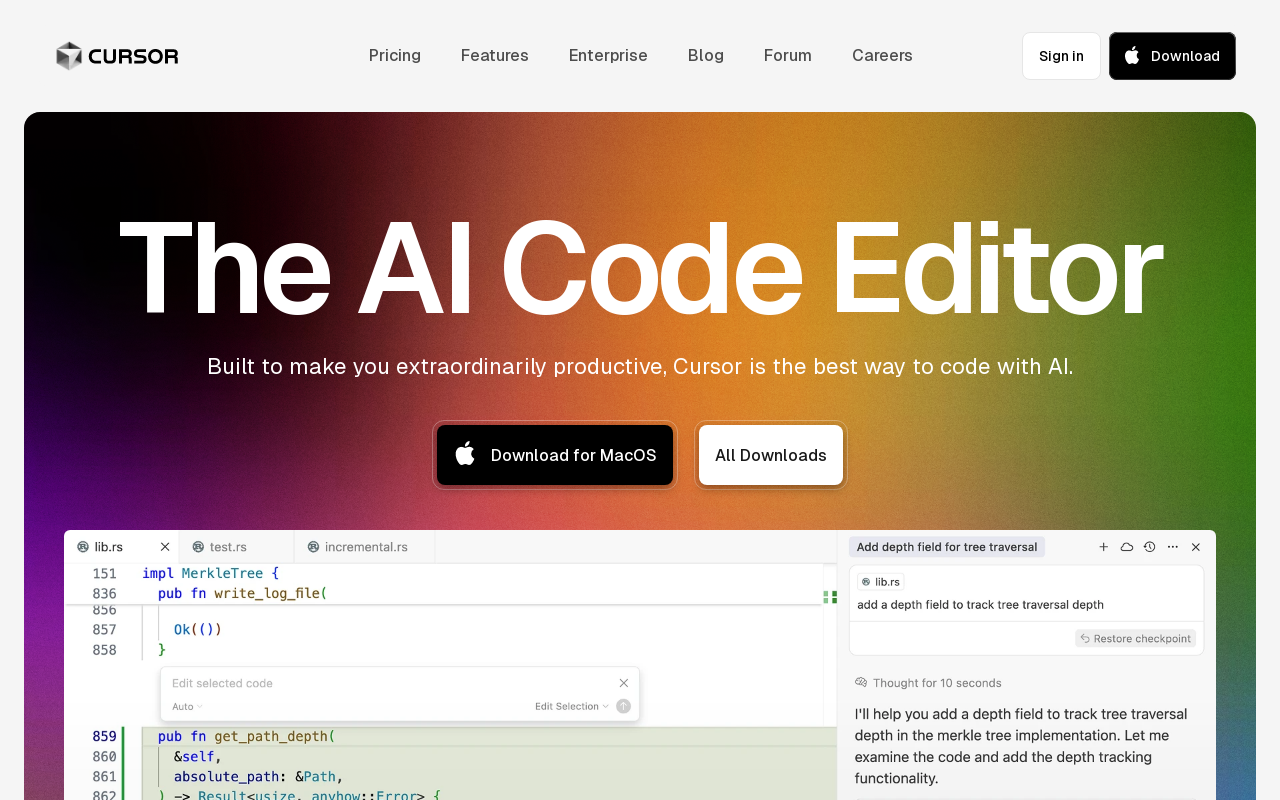Image resolution: width=1280 pixels, height=800 pixels.
Task: Close the Edit selected code popup
Action: [x=624, y=683]
